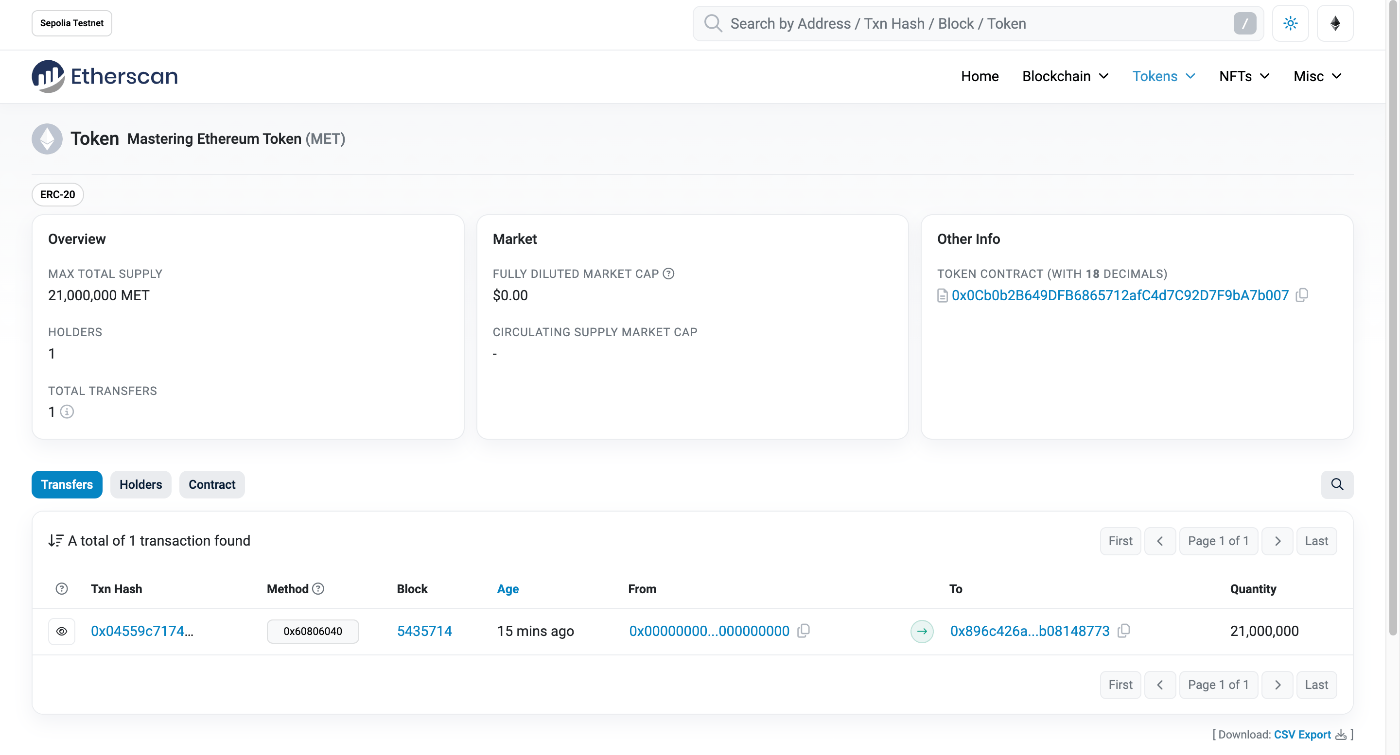This screenshot has height=755, width=1400.
Task: Click top pagination Last button
Action: pos(1317,541)
